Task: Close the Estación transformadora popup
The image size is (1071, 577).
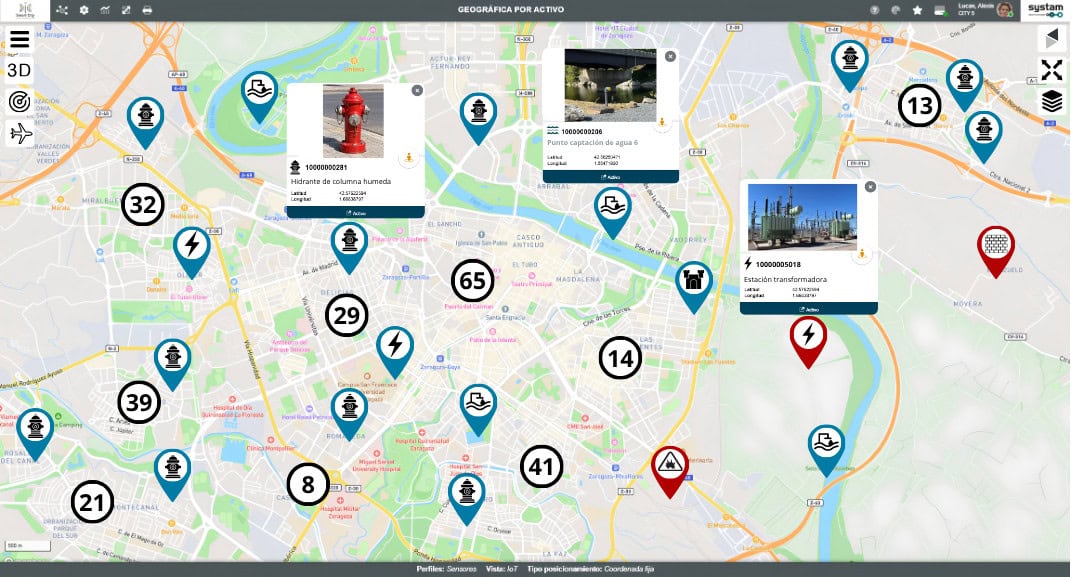Action: point(870,186)
